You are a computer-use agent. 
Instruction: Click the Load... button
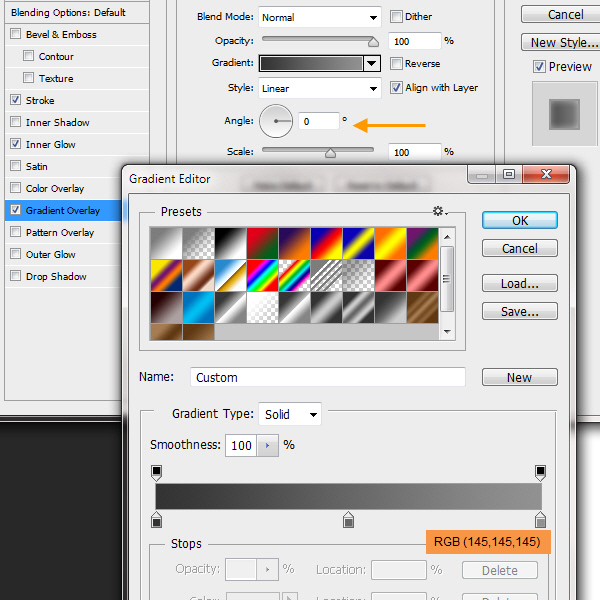519,284
